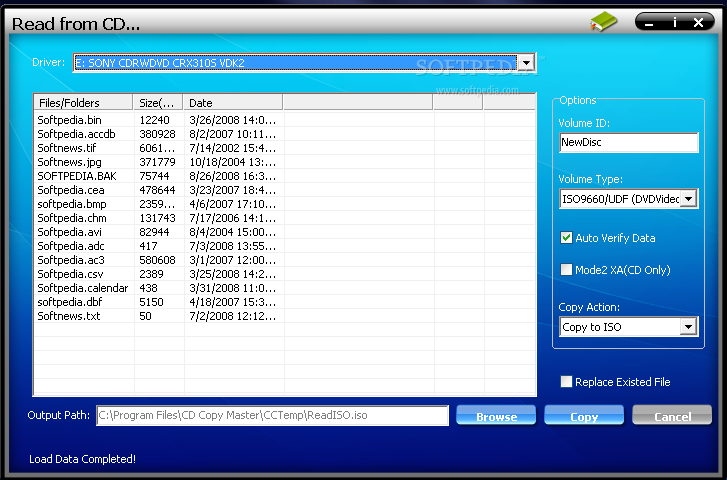The height and width of the screenshot is (480, 727).
Task: Click size value 131743
Action: pos(157,218)
